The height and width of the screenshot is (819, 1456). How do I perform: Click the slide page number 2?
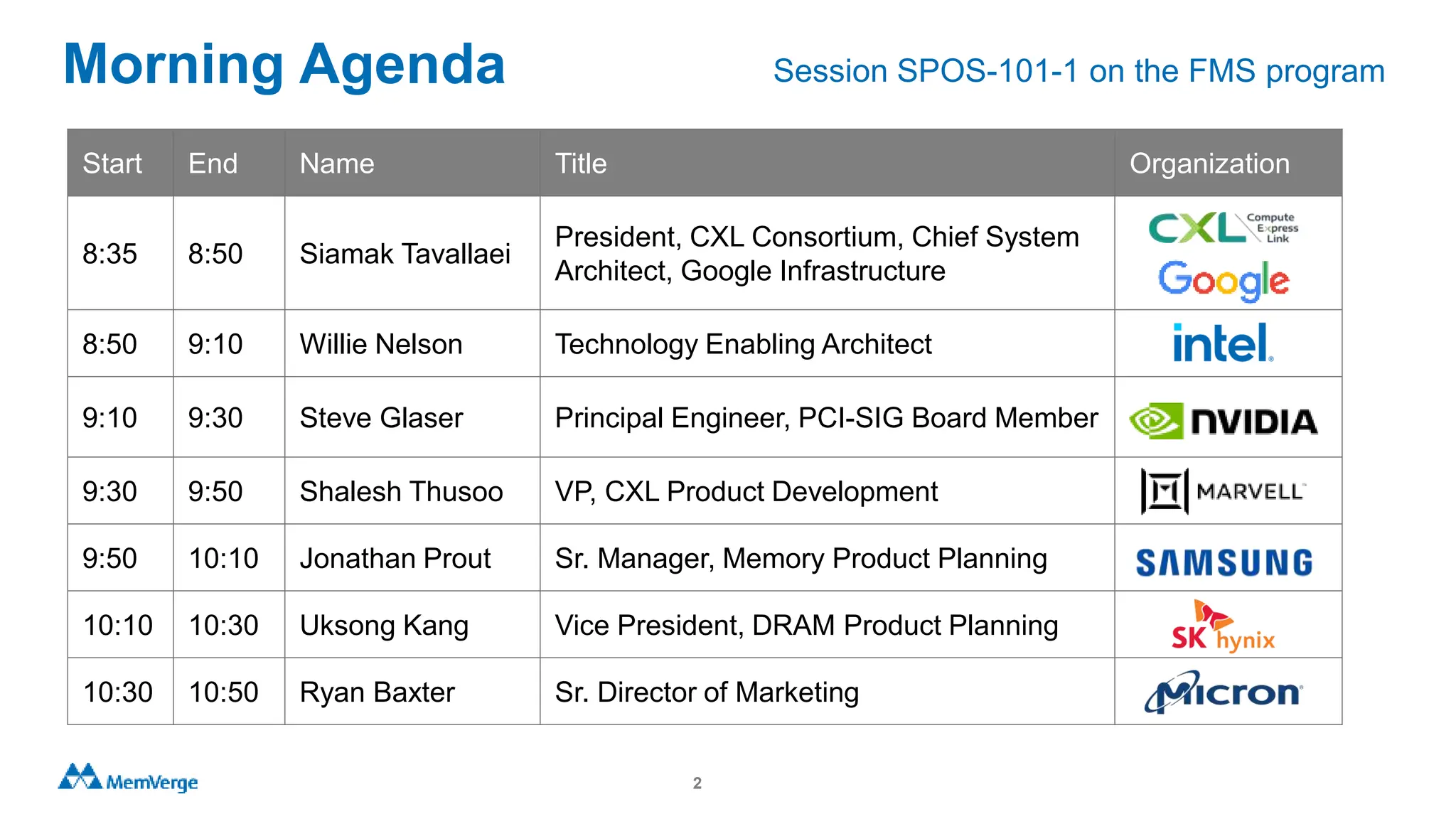pyautogui.click(x=697, y=783)
